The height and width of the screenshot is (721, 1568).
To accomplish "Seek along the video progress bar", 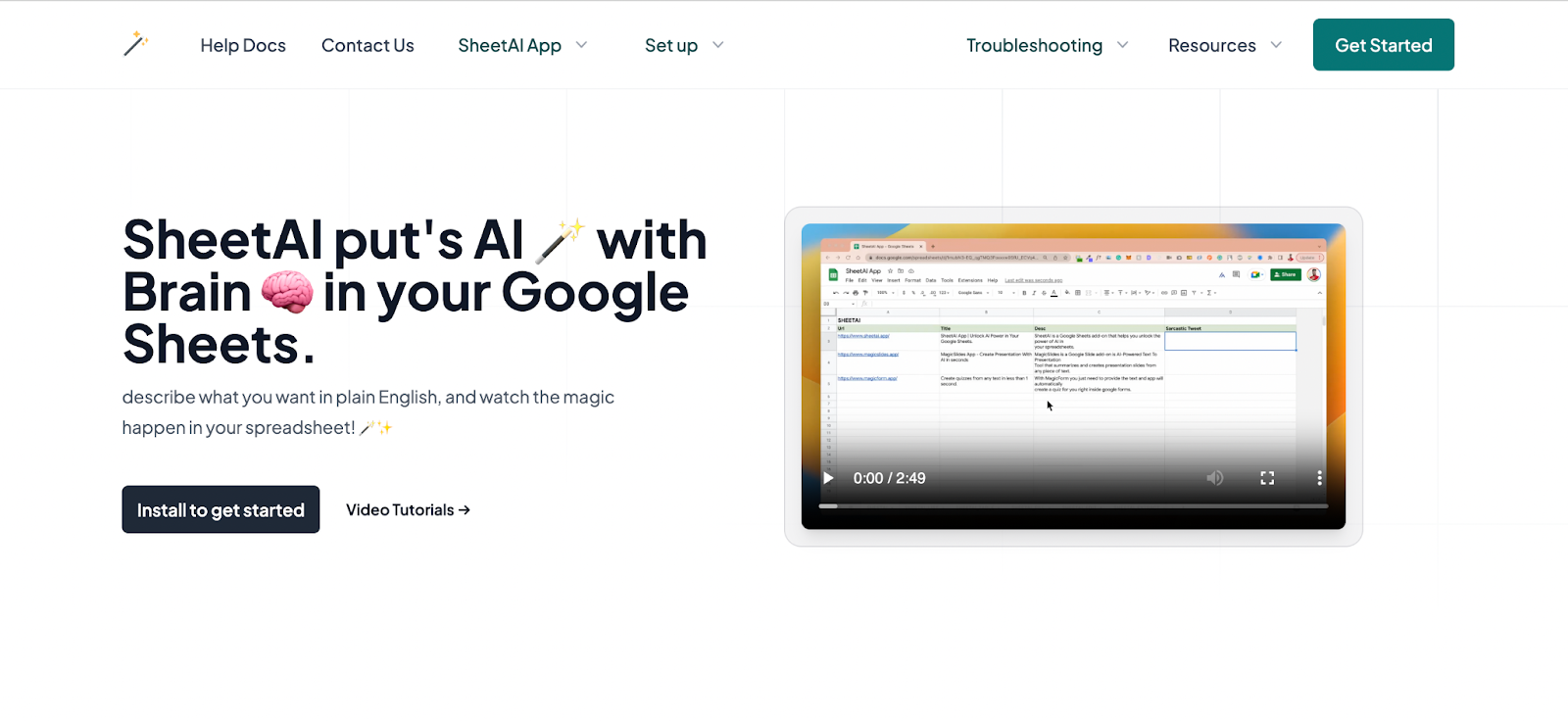I will click(1073, 505).
